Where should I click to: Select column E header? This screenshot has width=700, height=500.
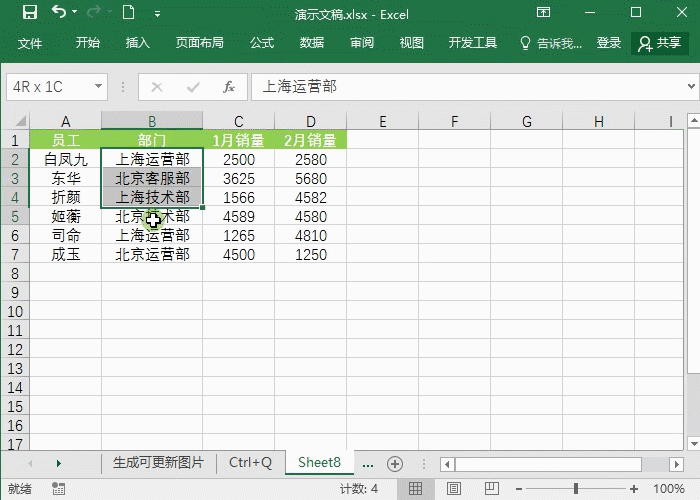point(383,121)
